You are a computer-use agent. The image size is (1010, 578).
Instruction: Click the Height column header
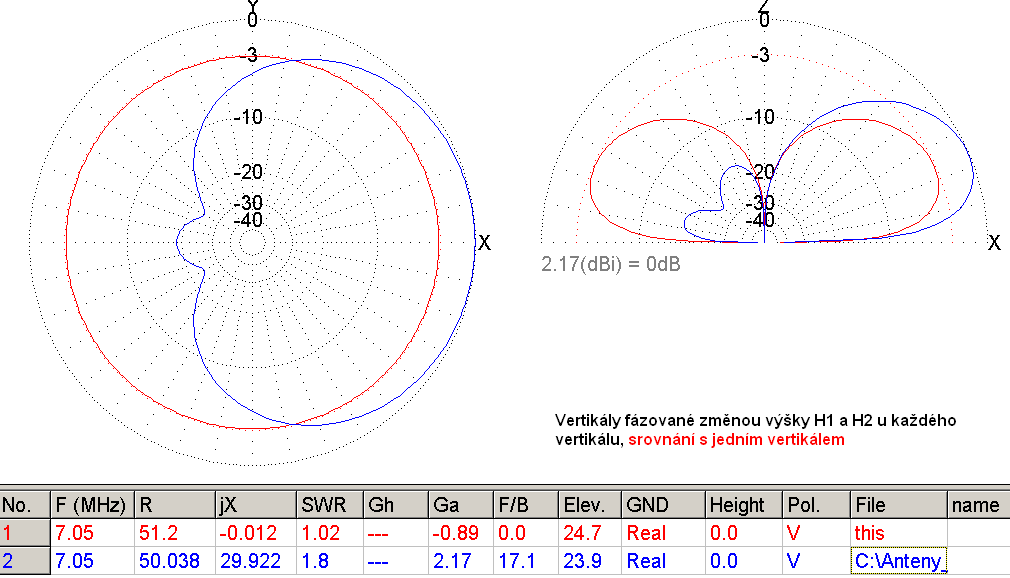point(743,505)
